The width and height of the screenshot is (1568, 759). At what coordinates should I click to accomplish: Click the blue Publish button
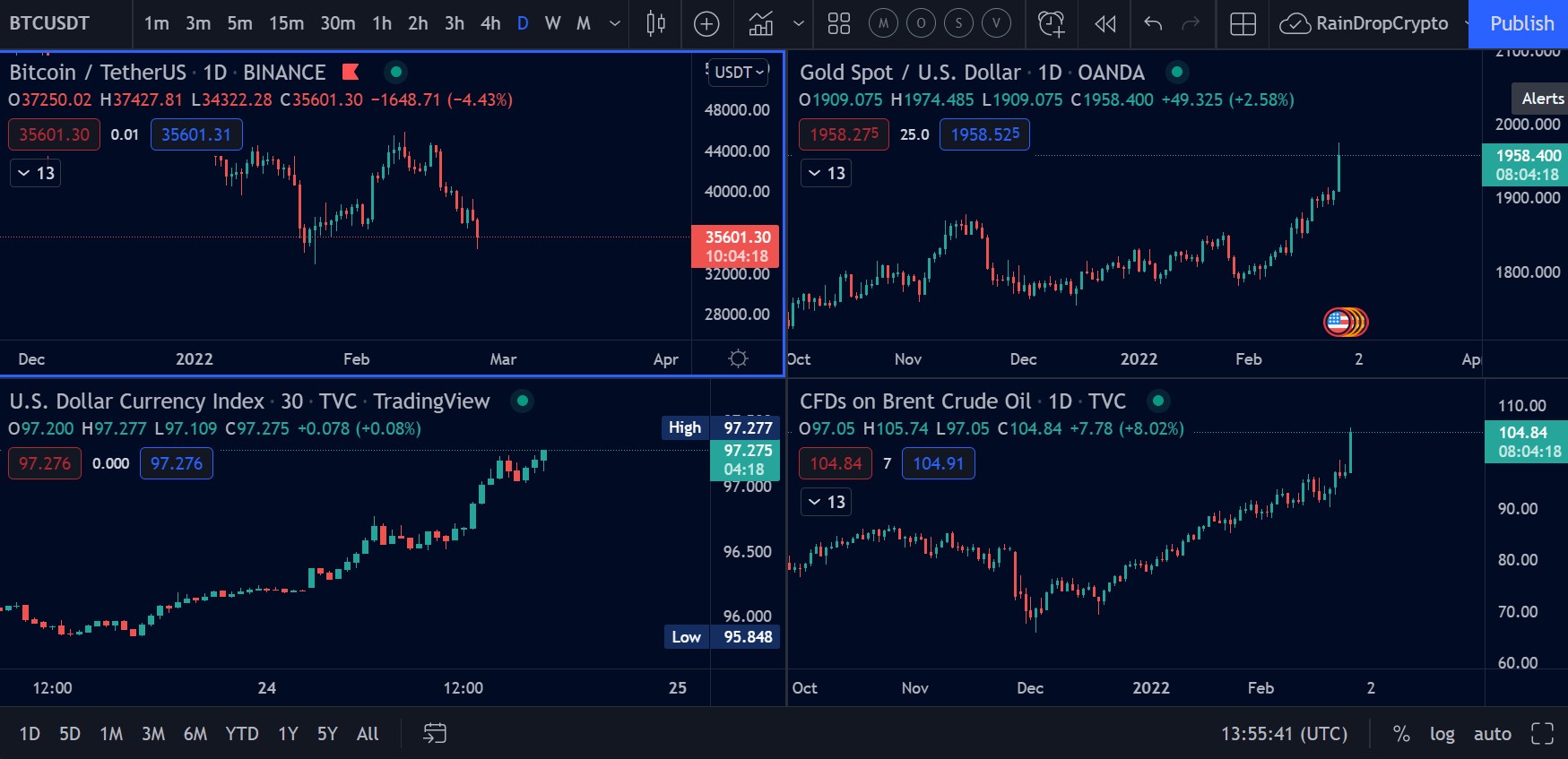[x=1521, y=24]
